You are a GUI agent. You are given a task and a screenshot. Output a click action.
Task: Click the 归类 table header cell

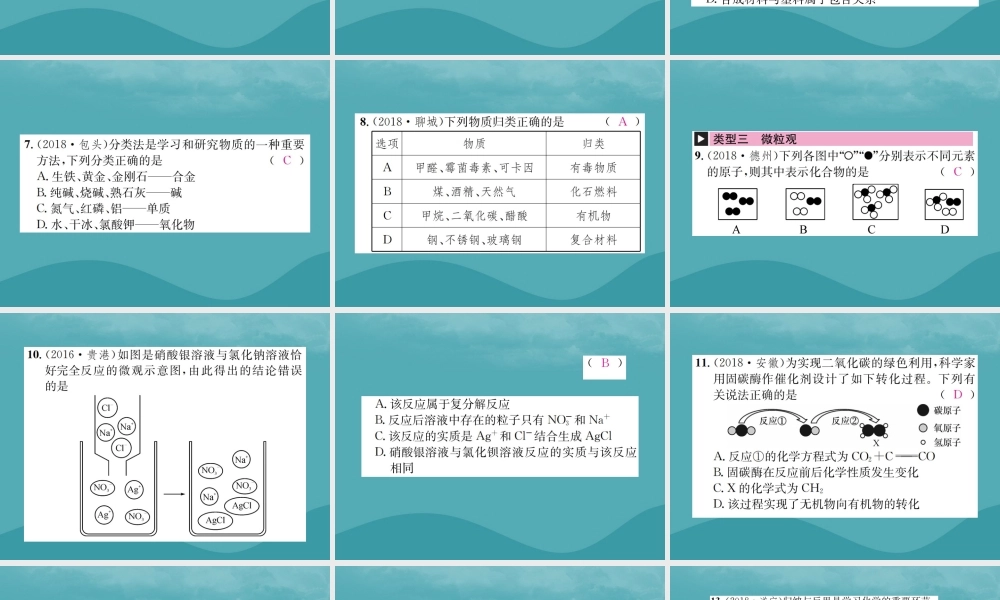[593, 144]
